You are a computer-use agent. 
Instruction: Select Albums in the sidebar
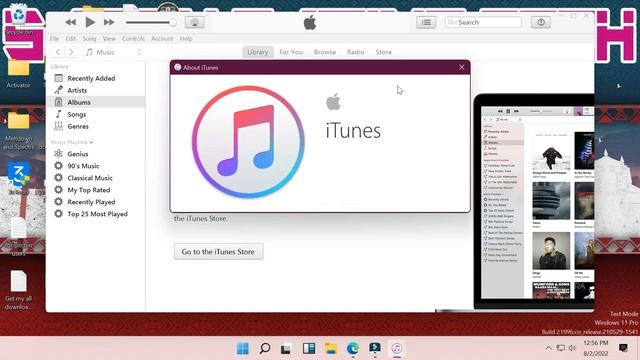point(96,102)
